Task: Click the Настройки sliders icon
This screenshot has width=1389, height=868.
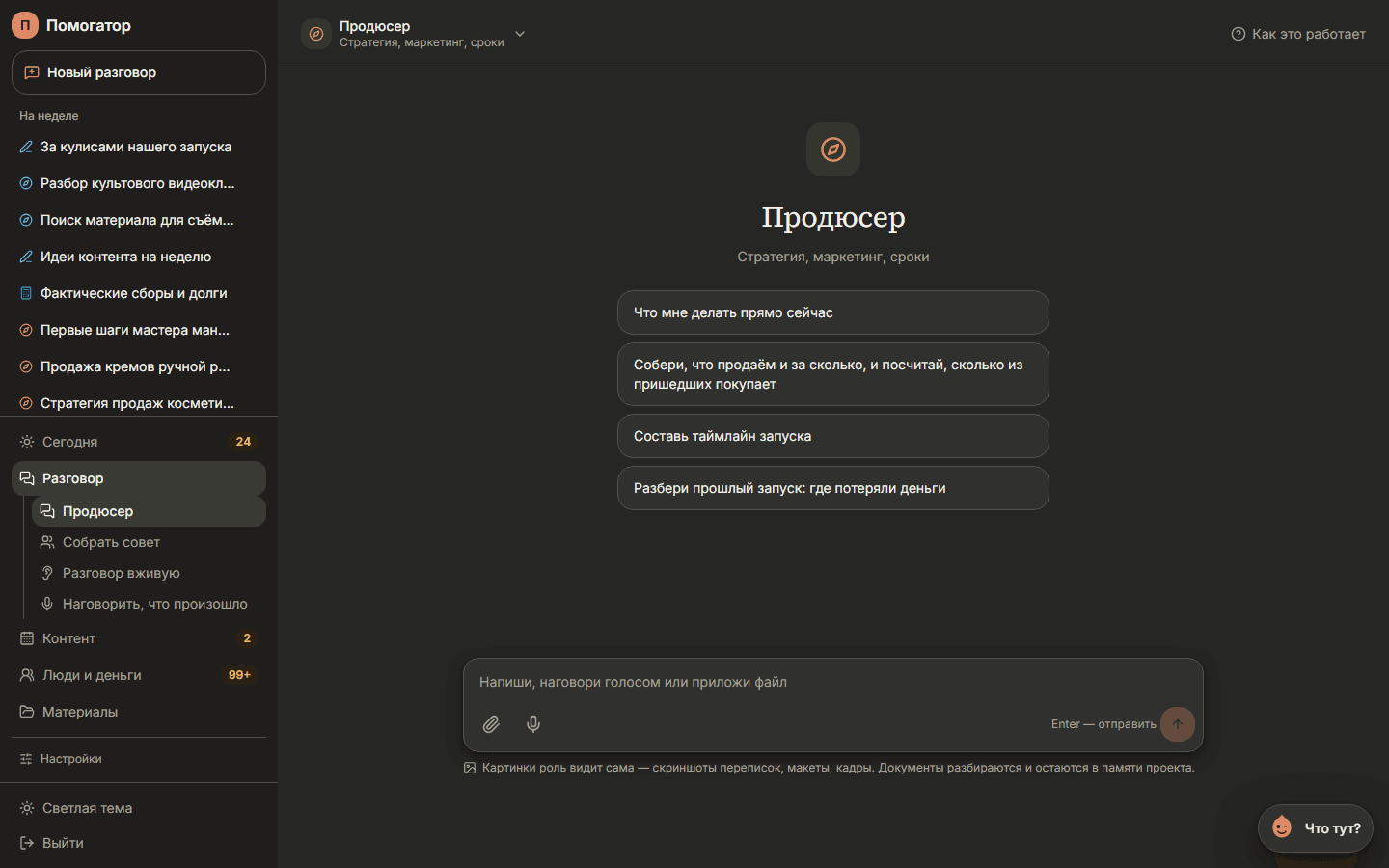Action: click(x=26, y=759)
